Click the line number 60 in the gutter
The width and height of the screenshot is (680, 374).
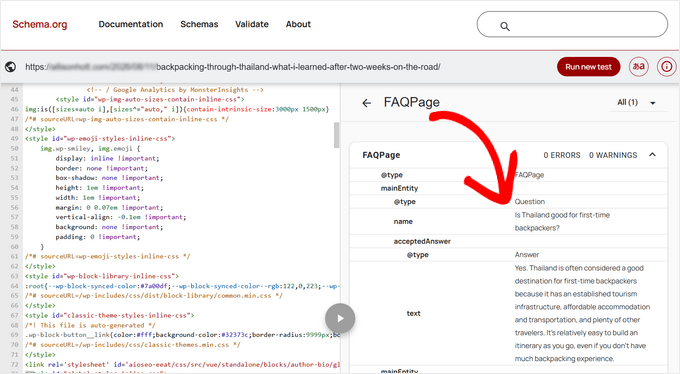(14, 246)
